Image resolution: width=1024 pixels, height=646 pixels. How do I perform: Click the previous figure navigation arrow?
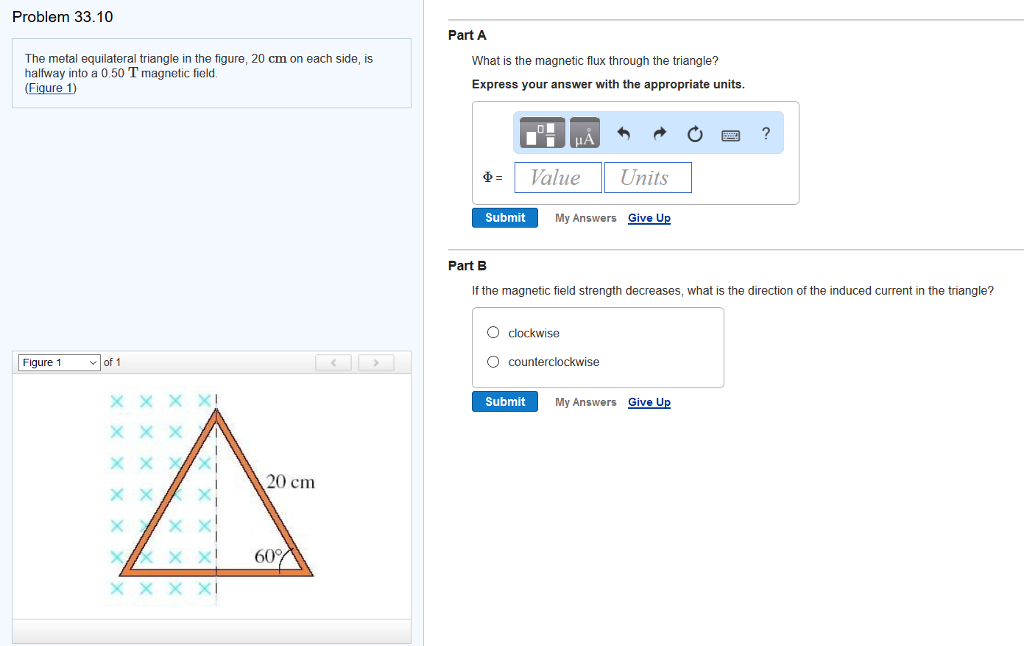tap(333, 362)
